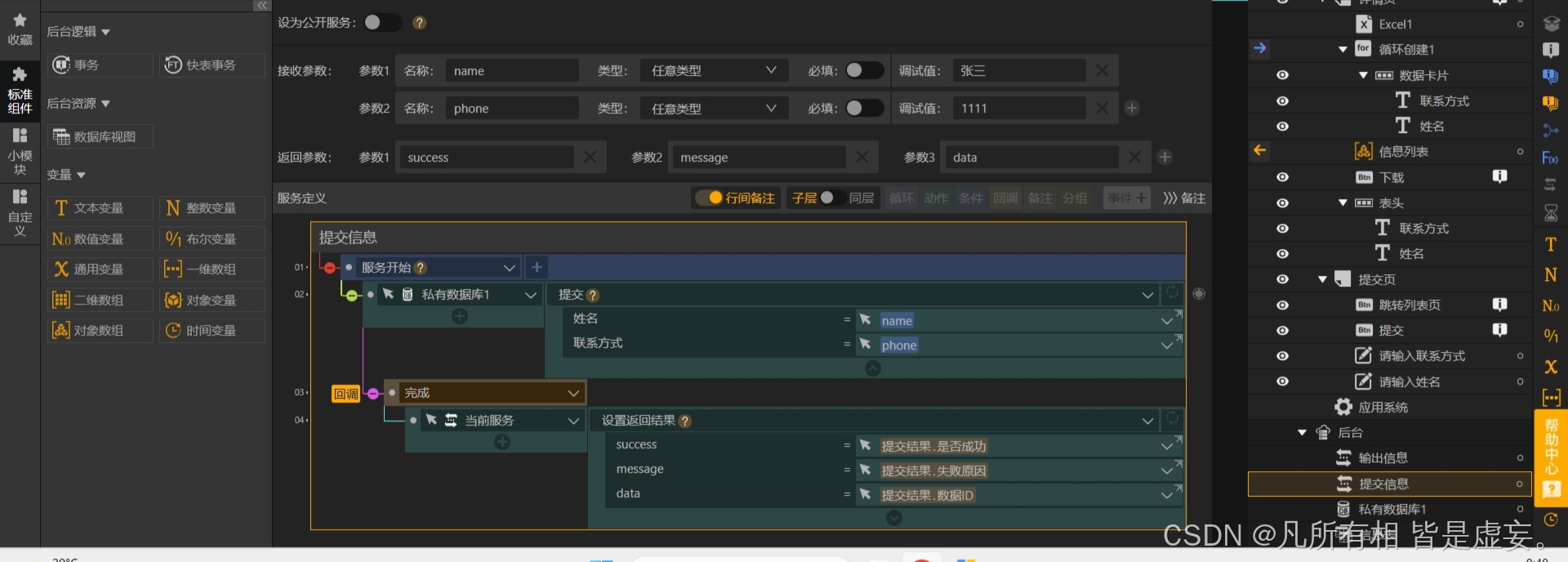Screen dimensions: 1568x562
Task: Toggle 设为公开服务 switch
Action: pyautogui.click(x=382, y=23)
